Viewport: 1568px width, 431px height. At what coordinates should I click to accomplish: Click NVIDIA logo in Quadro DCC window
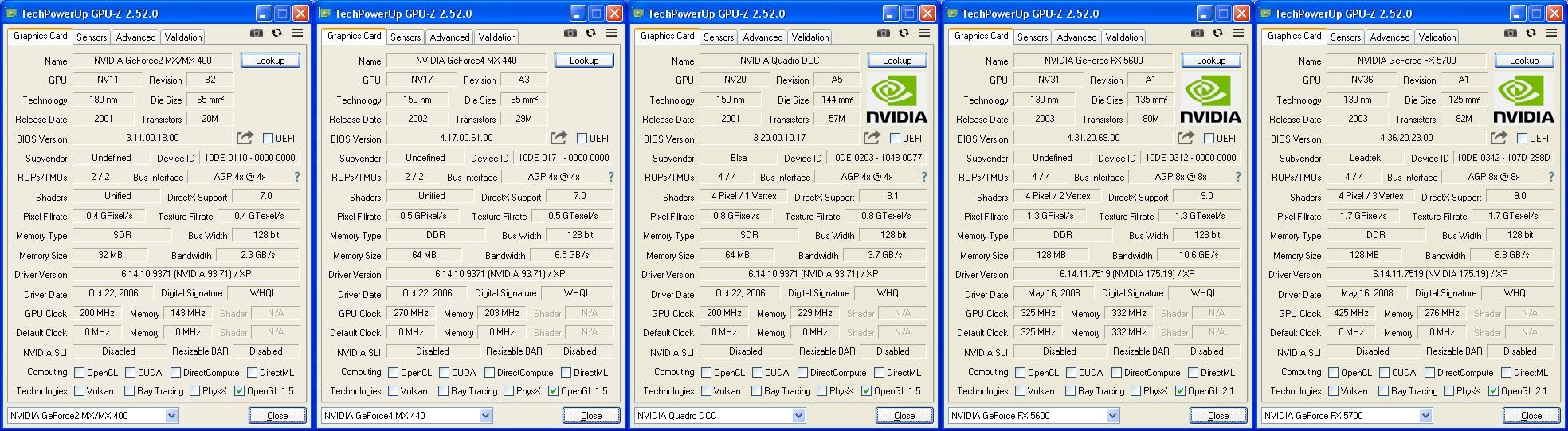[x=896, y=100]
